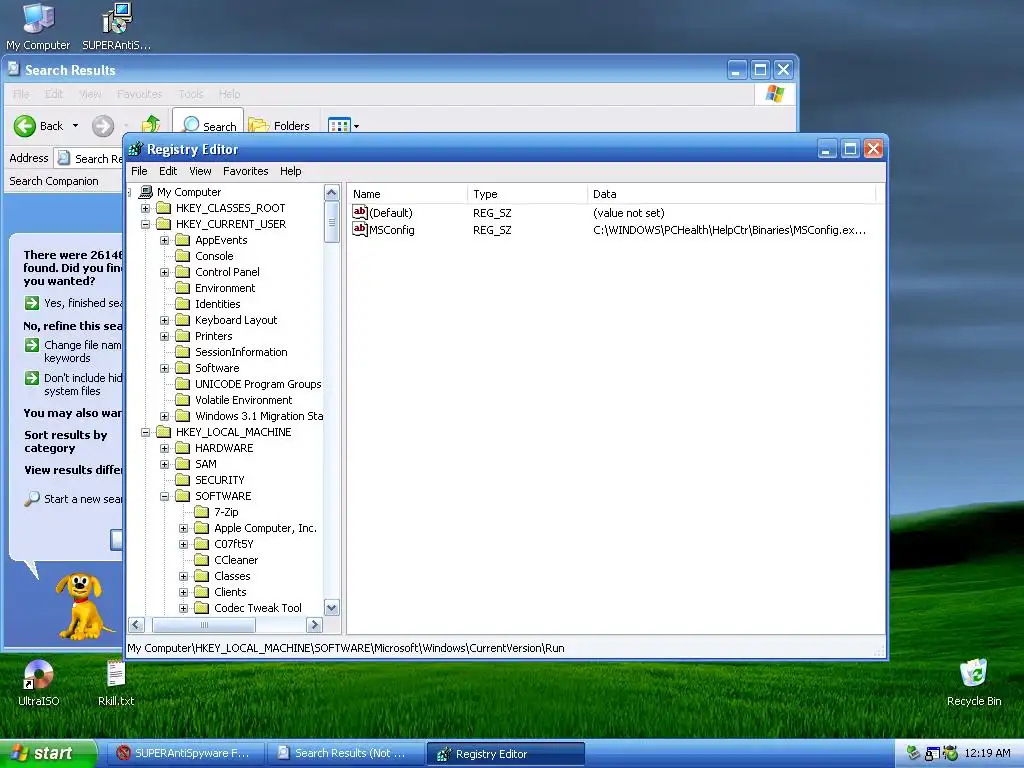Expand the HKEY_CLASSES_ROOT key
Viewport: 1024px width, 768px height.
point(146,208)
